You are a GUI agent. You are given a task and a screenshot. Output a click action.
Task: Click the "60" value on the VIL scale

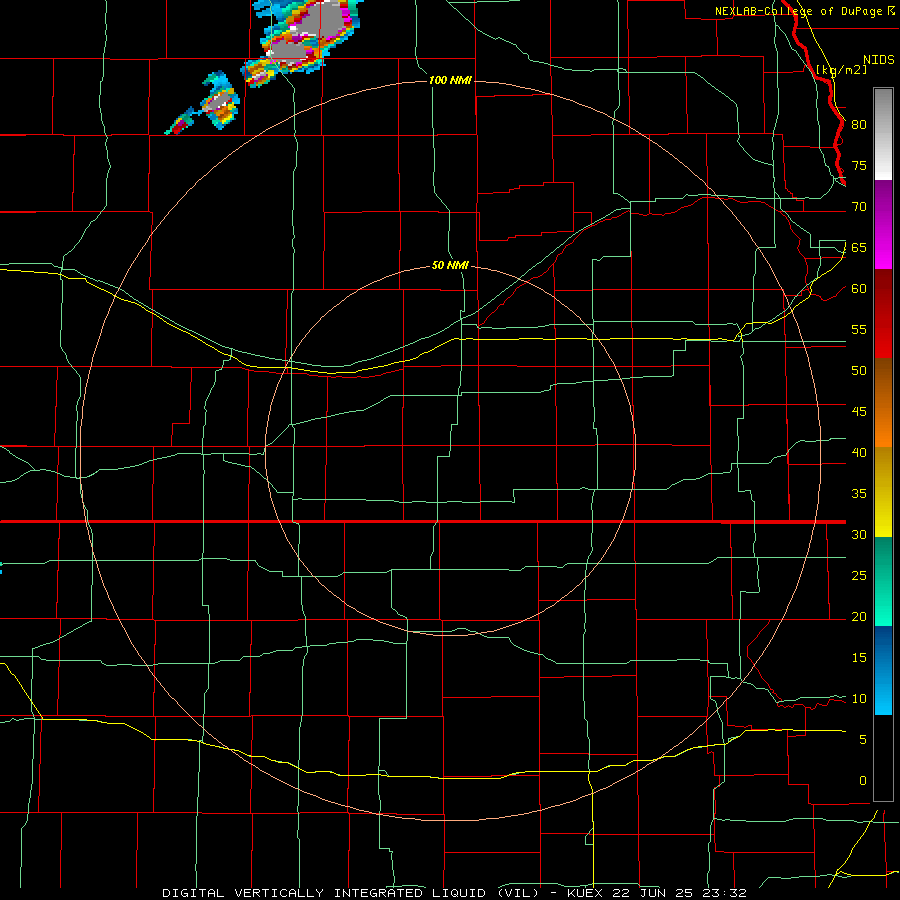(859, 289)
